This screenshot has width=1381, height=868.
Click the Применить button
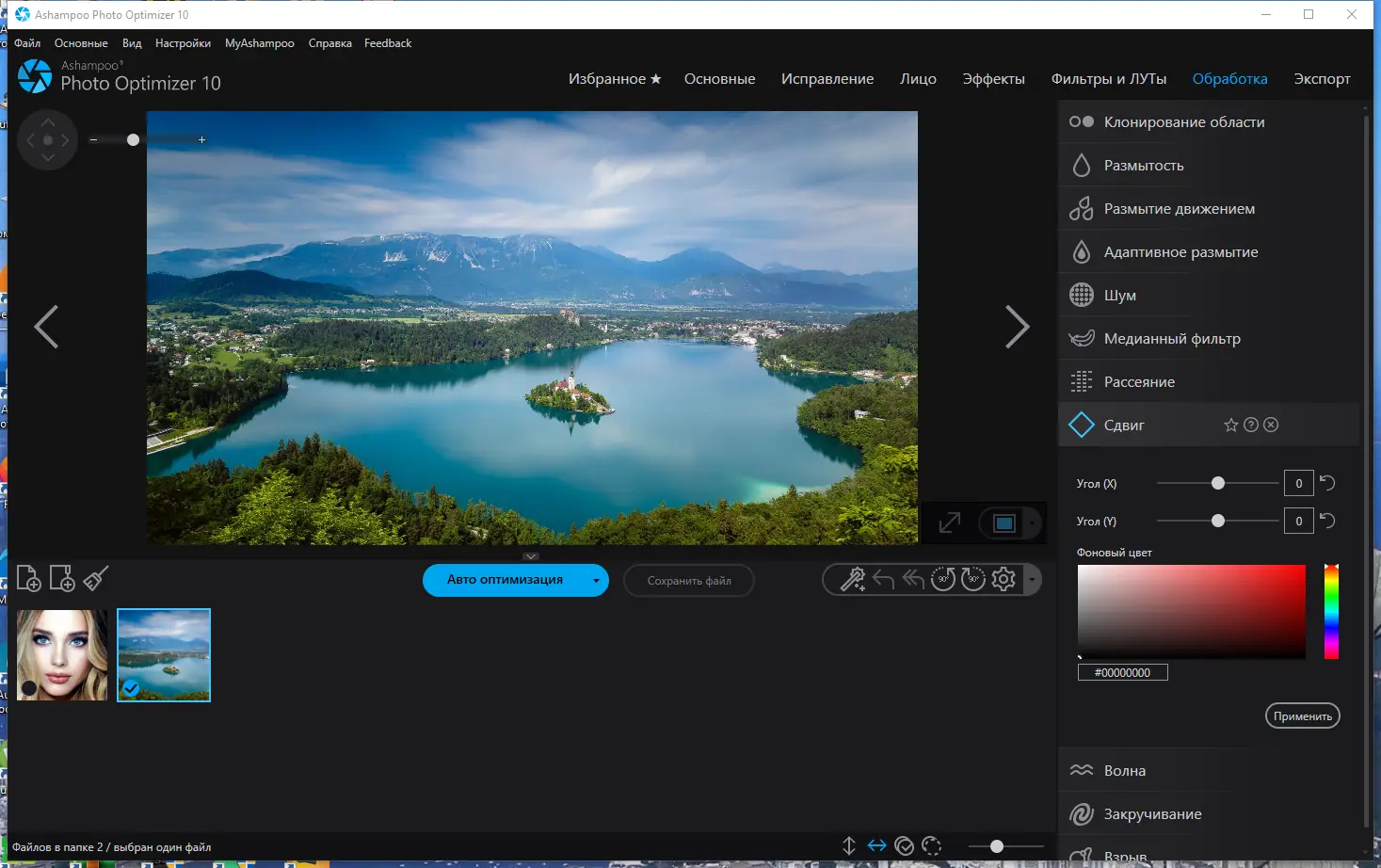tap(1302, 716)
